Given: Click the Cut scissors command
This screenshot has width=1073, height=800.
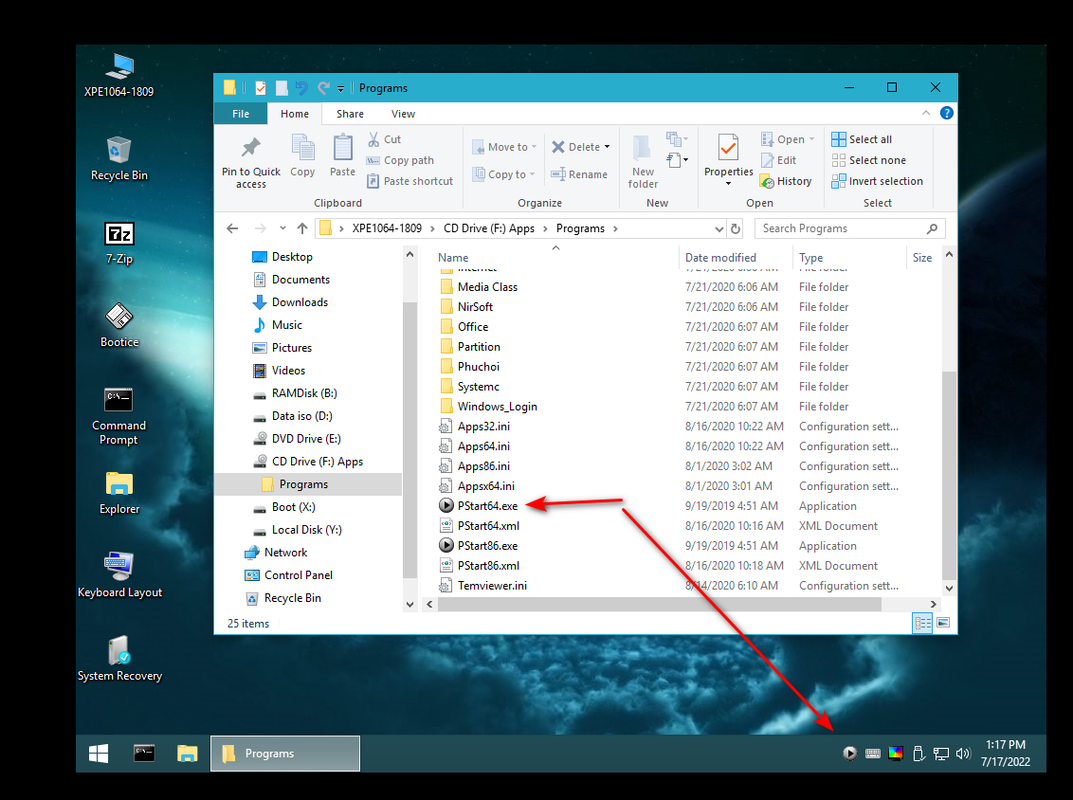Looking at the screenshot, I should click(x=384, y=139).
